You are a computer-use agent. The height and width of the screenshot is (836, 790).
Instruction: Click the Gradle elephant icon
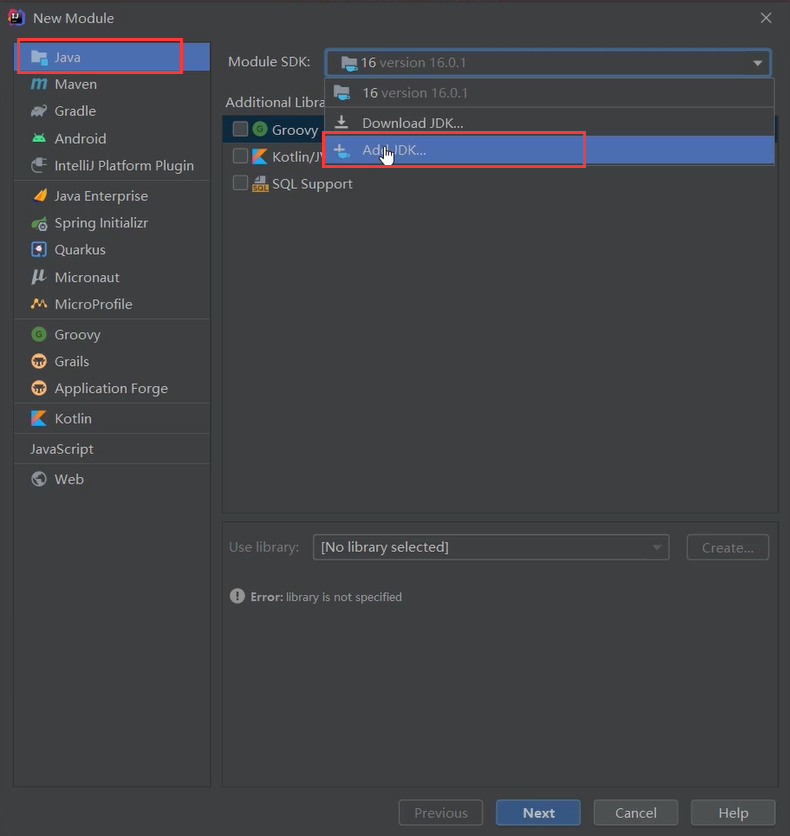click(39, 111)
